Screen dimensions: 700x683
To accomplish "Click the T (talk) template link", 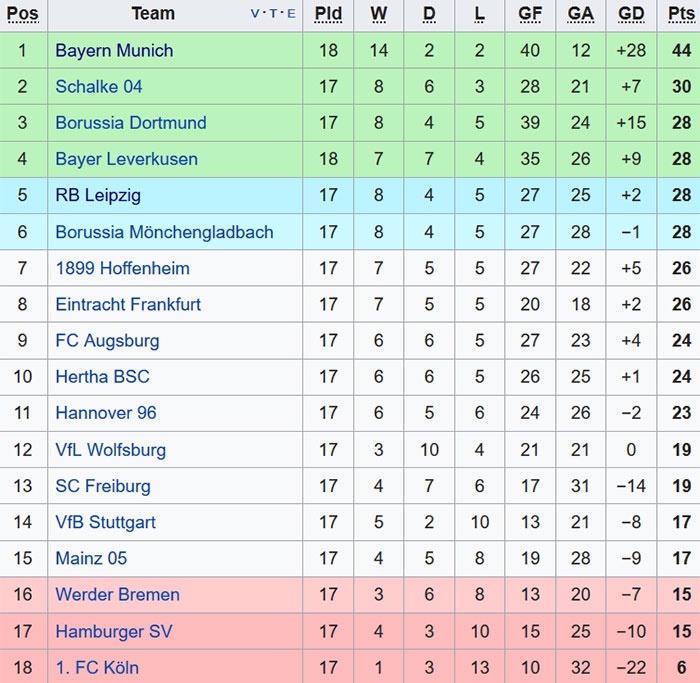I will tap(273, 14).
